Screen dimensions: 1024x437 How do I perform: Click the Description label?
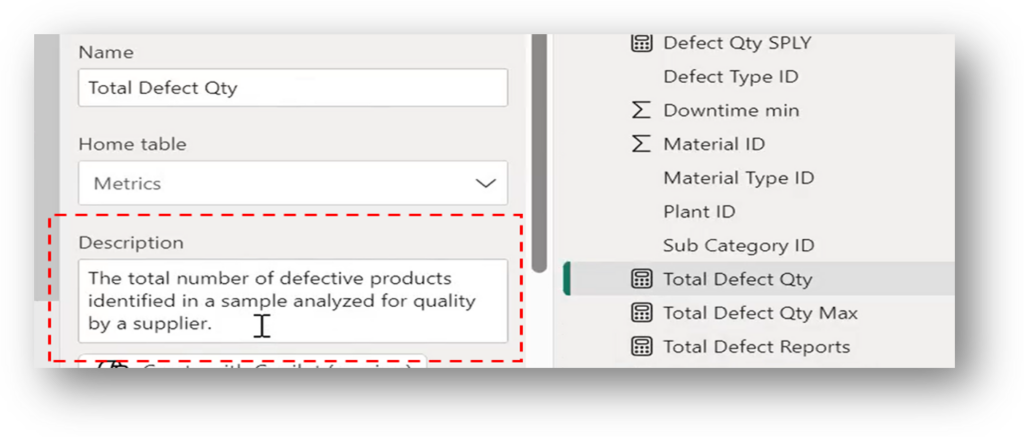pyautogui.click(x=131, y=242)
